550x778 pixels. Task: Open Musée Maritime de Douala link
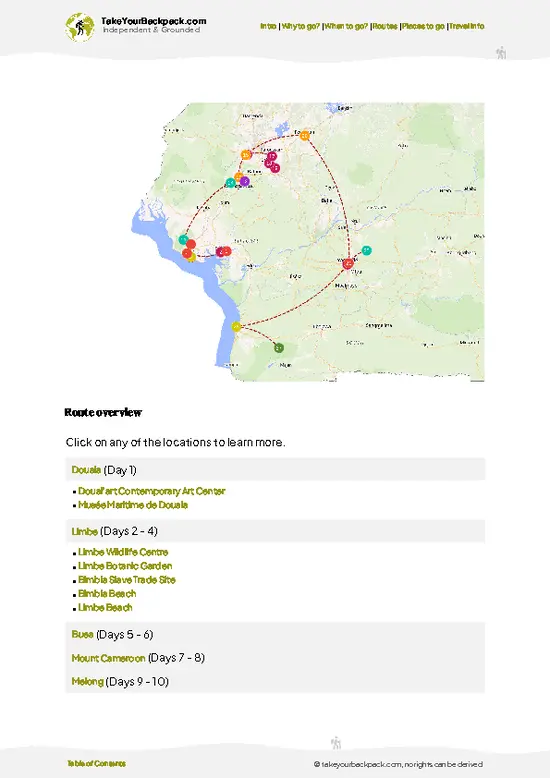tap(133, 505)
